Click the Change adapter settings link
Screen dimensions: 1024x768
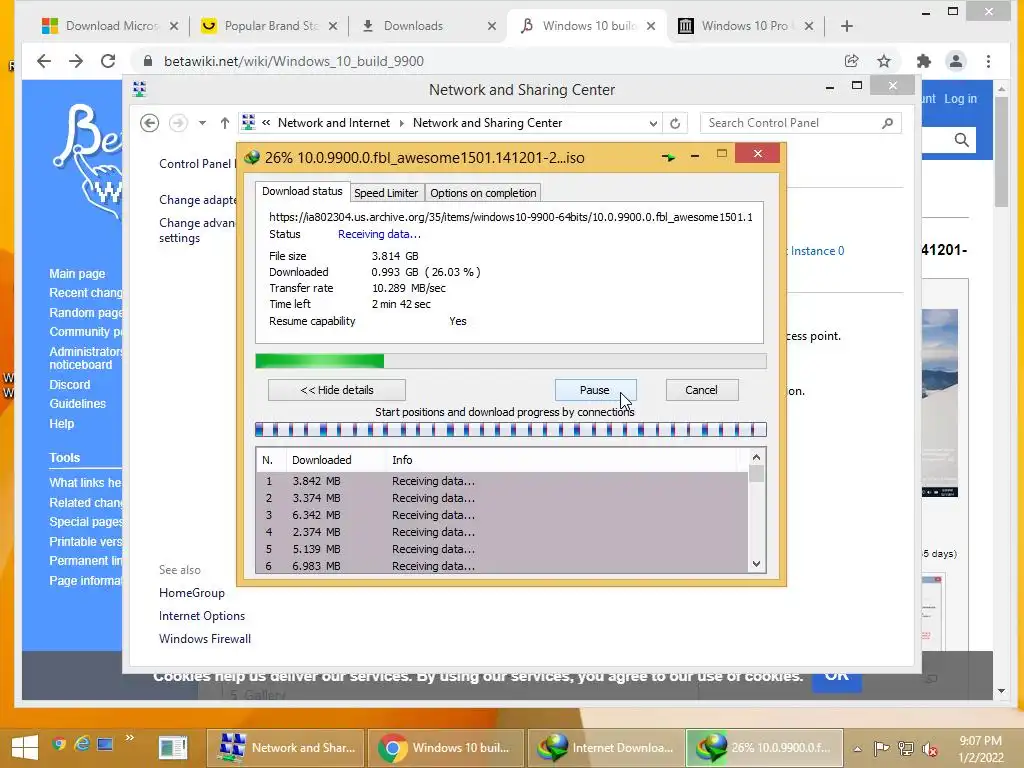tap(197, 199)
